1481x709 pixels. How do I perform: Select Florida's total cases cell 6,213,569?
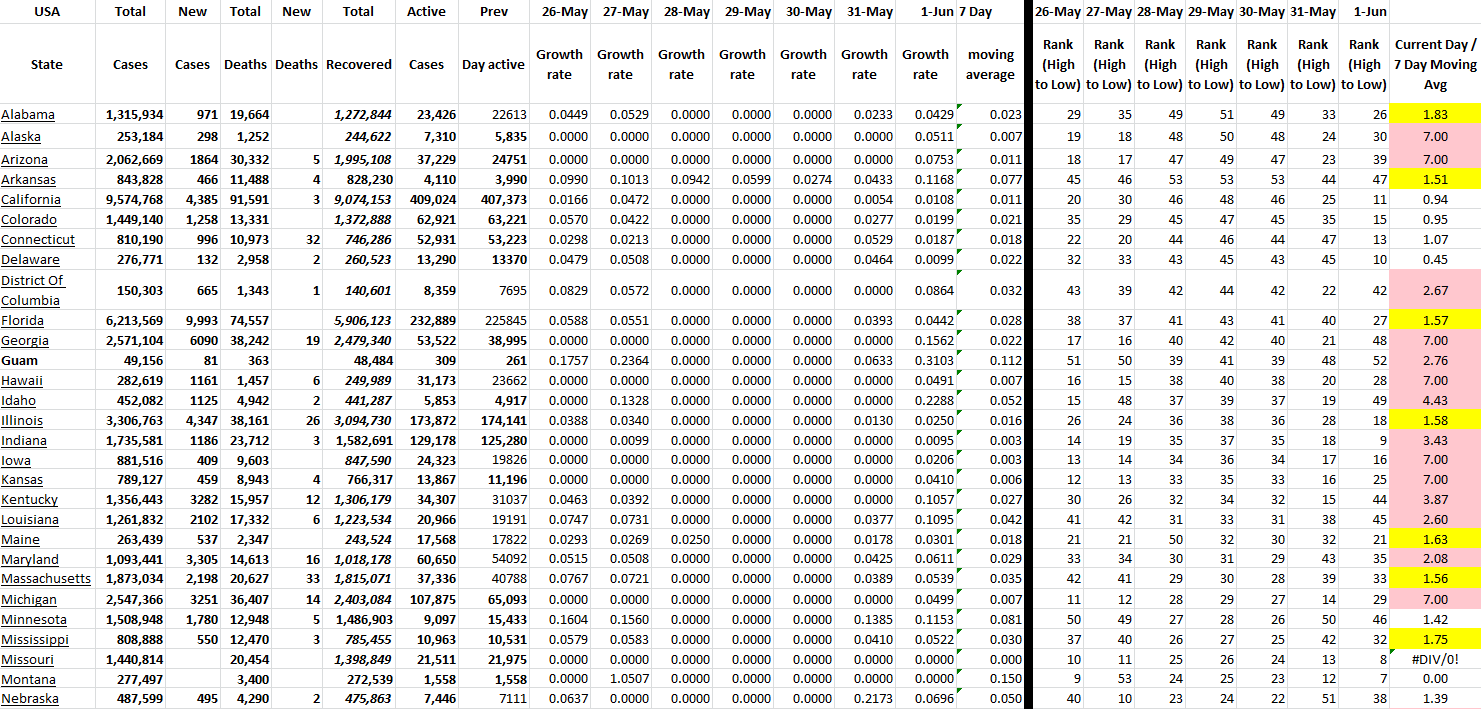pyautogui.click(x=130, y=321)
